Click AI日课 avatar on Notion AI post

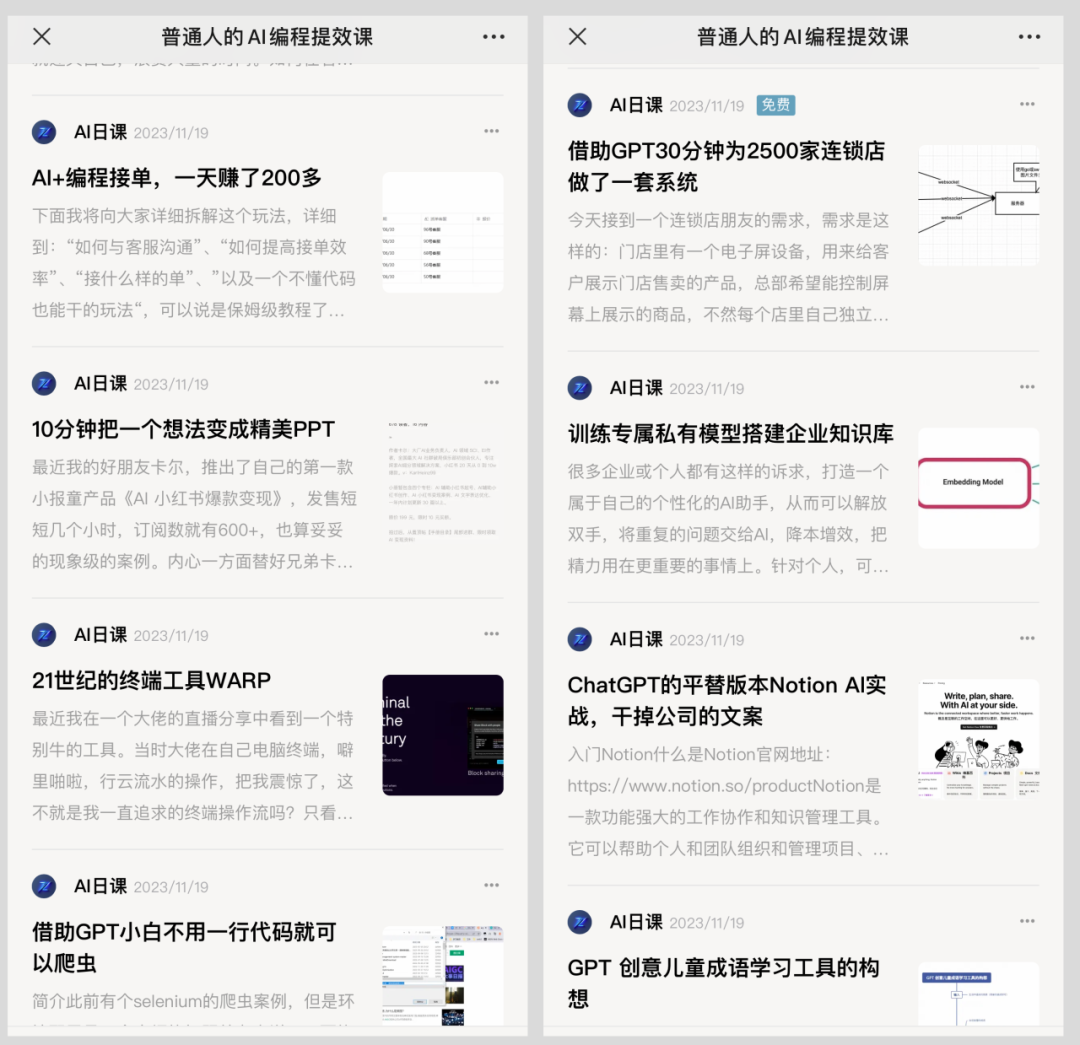[580, 639]
